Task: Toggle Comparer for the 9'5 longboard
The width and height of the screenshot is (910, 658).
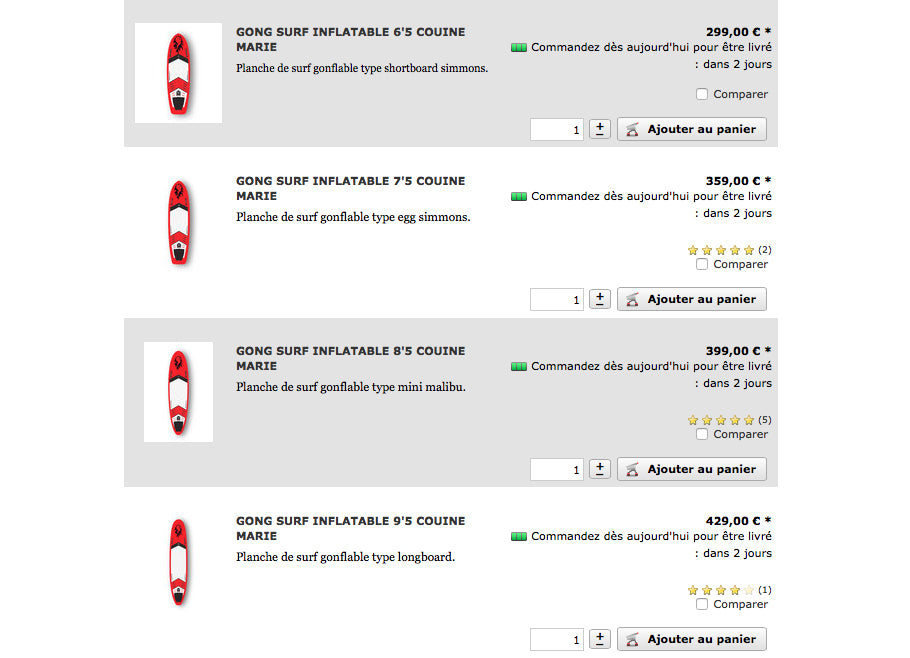Action: pyautogui.click(x=702, y=604)
